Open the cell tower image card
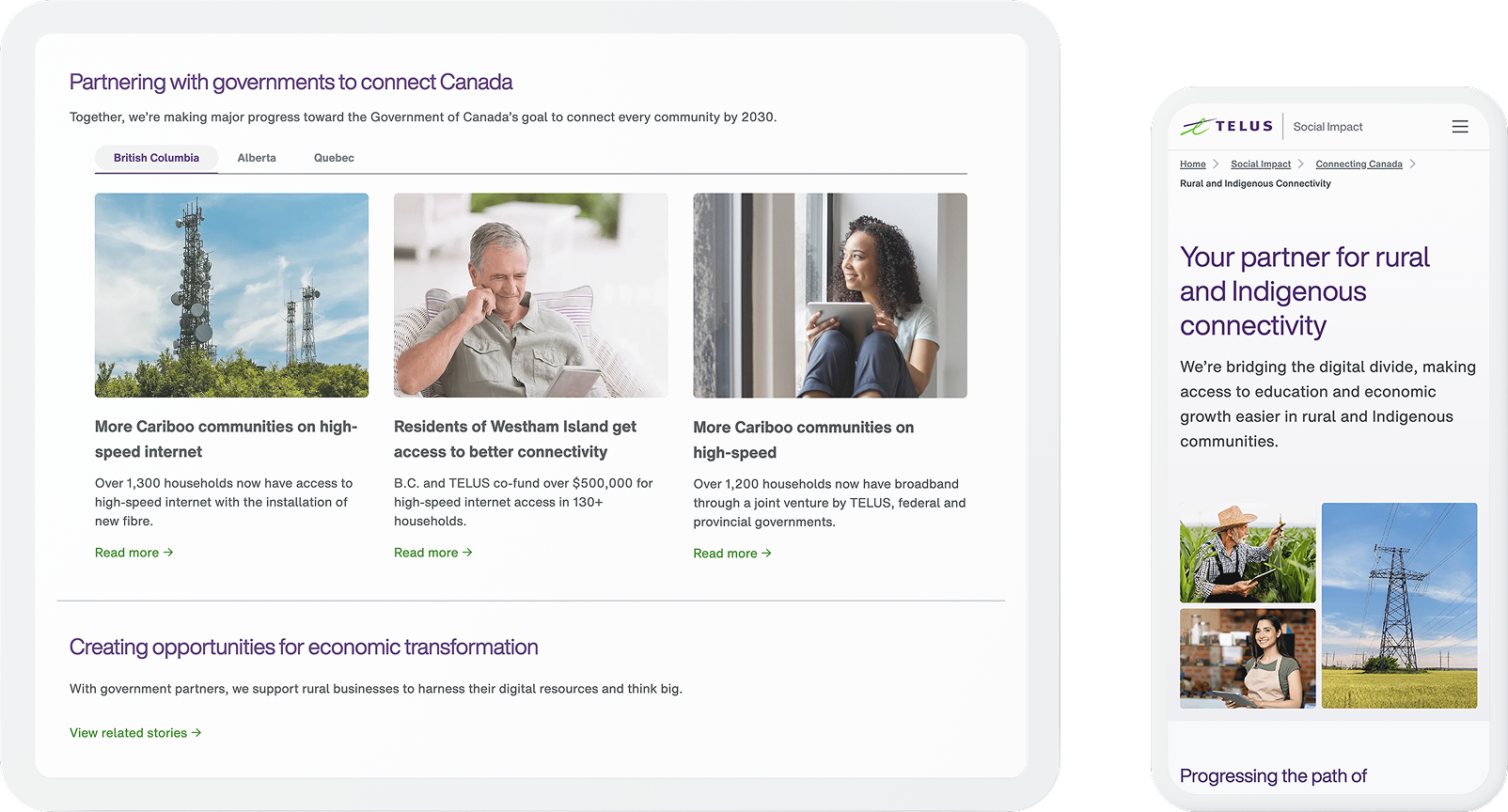The width and height of the screenshot is (1508, 812). point(231,295)
